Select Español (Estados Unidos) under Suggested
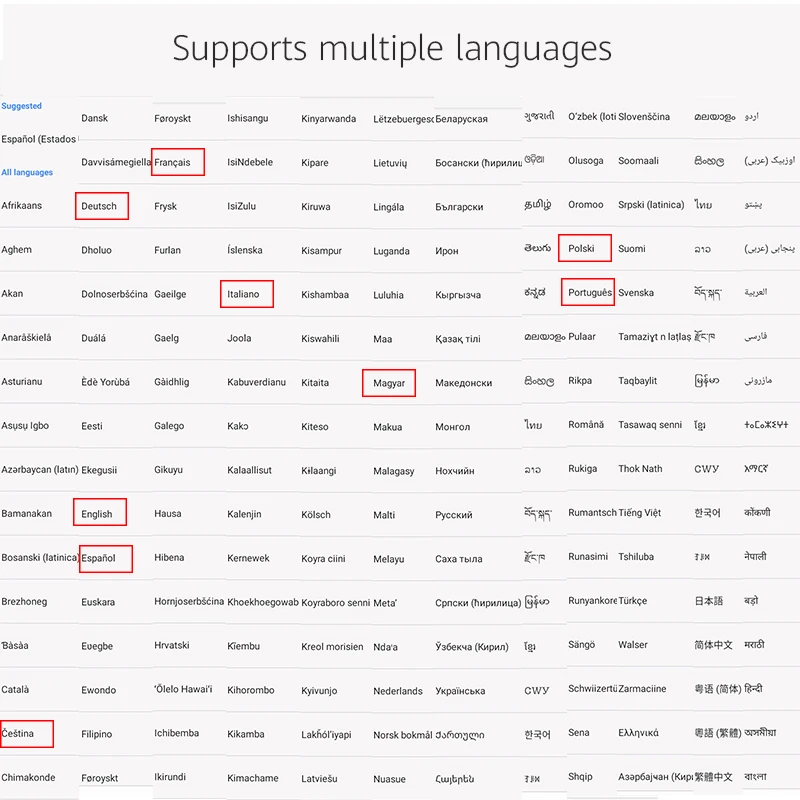Viewport: 800px width, 800px height. 40,139
